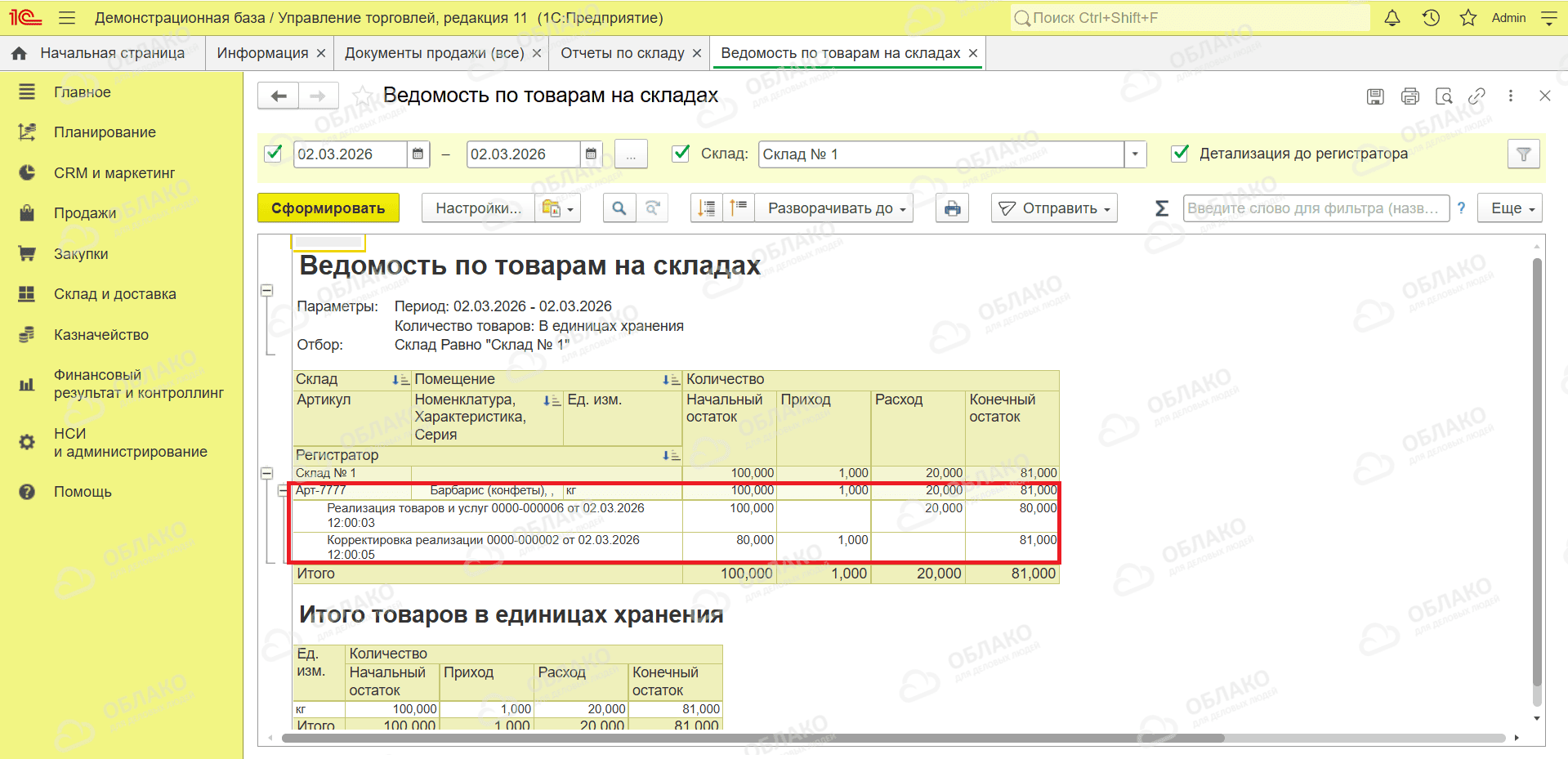Open Склад и доставка section
The height and width of the screenshot is (759, 1568).
click(114, 294)
